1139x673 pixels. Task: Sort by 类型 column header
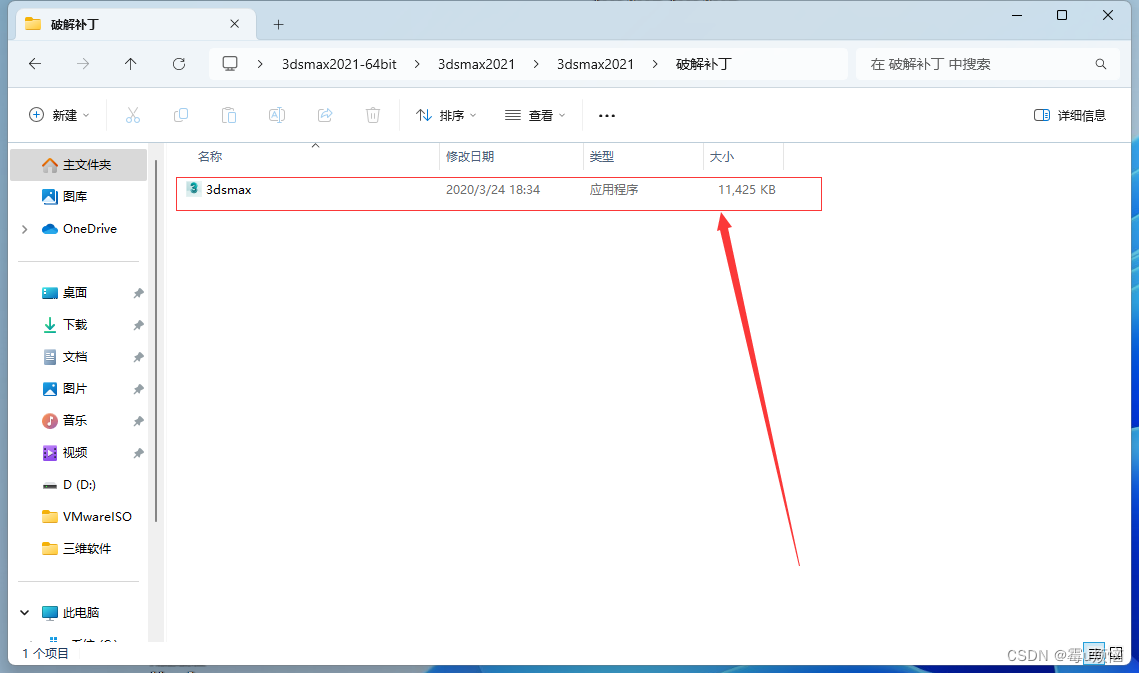[601, 156]
